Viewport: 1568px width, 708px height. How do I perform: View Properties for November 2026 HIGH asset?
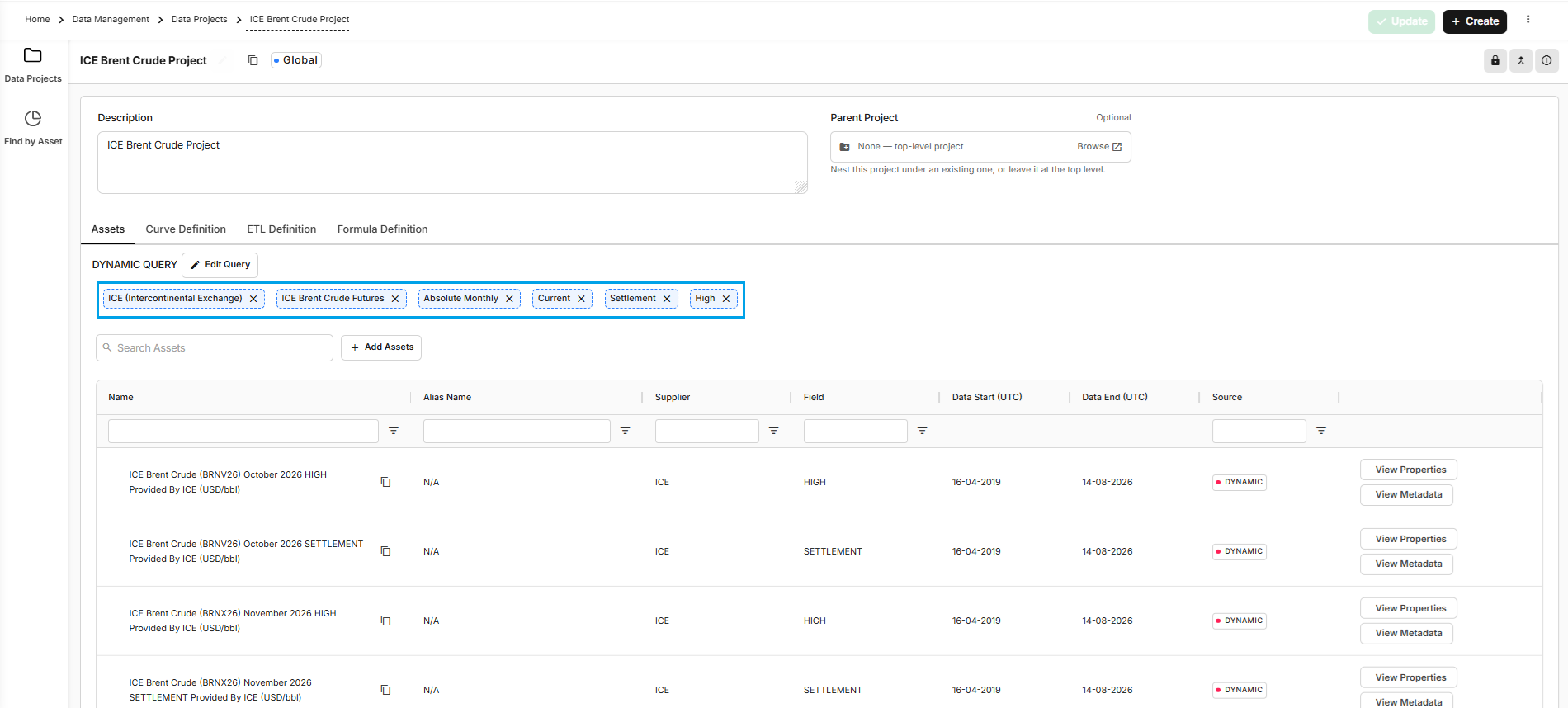[1409, 608]
